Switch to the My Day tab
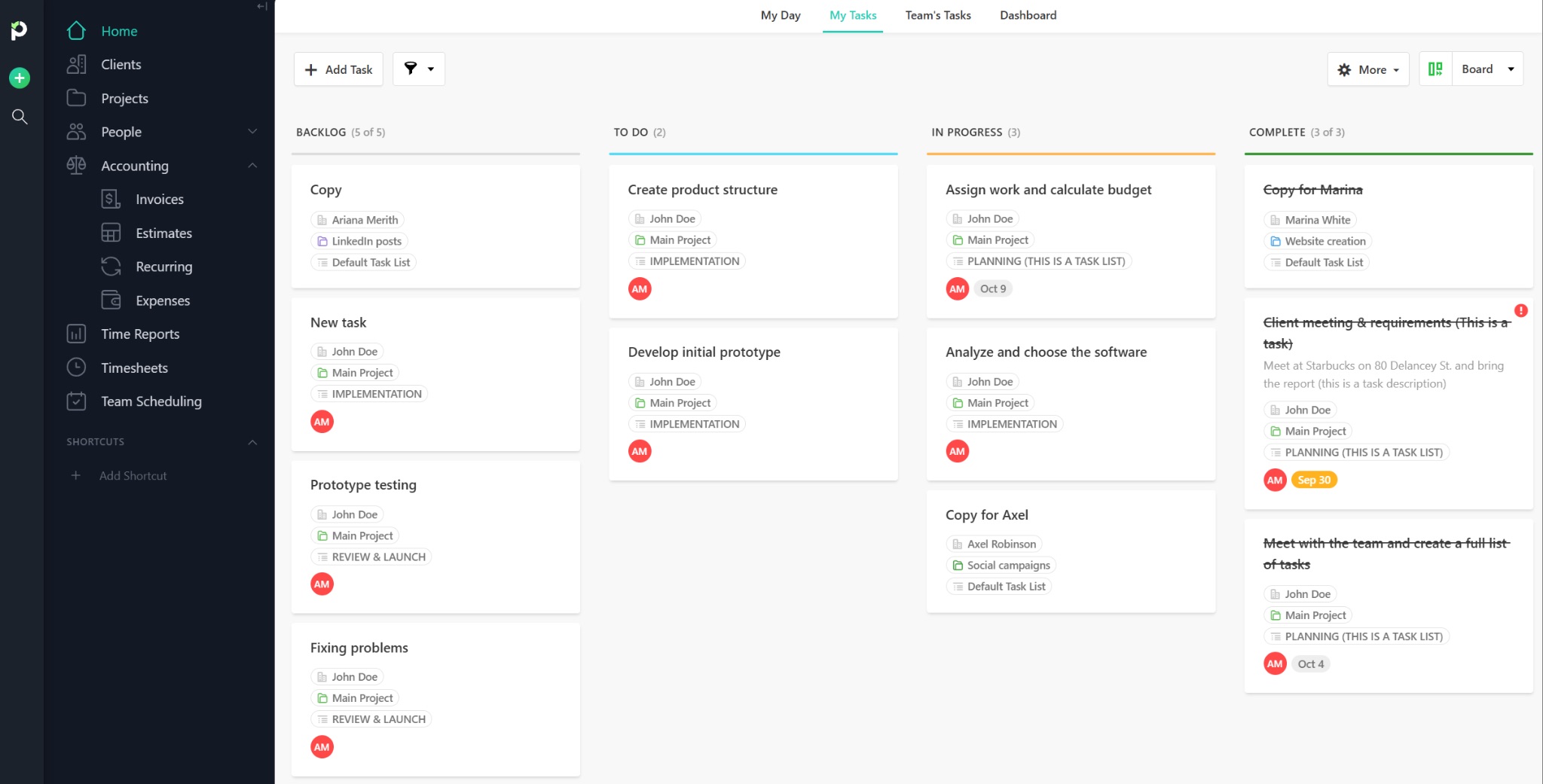Screen dimensions: 1543x784 (781, 15)
